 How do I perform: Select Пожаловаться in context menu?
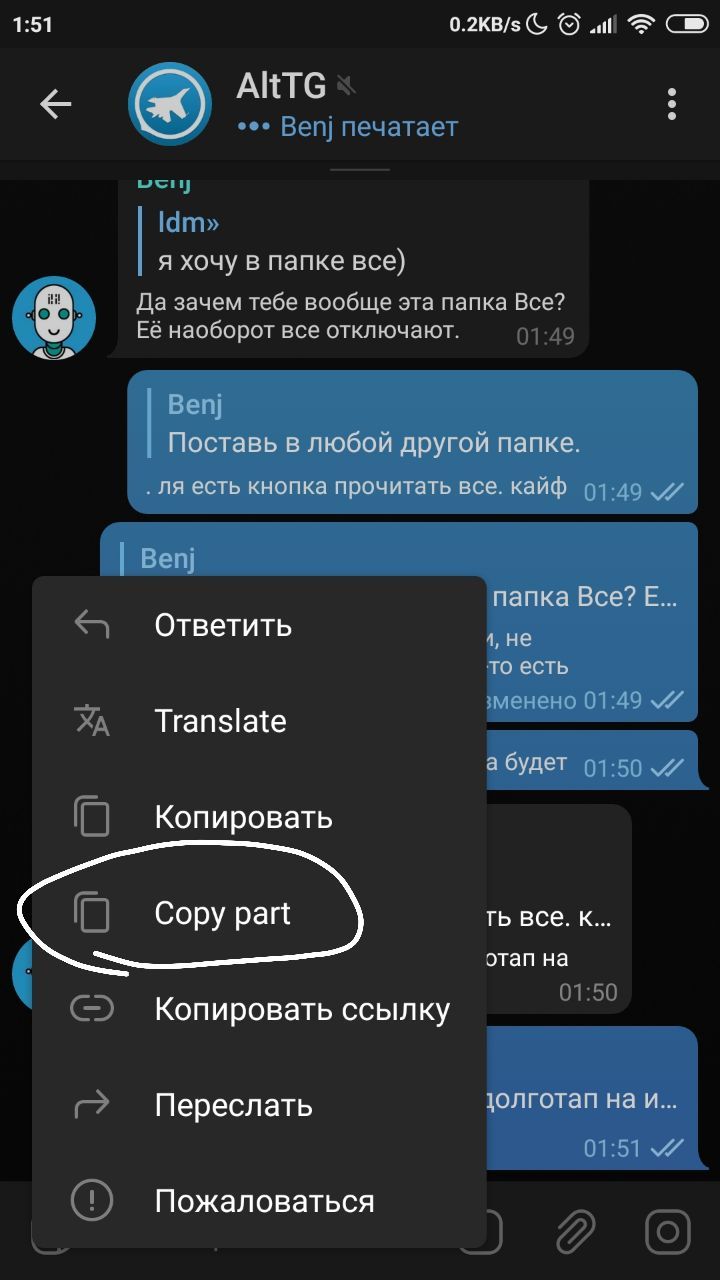259,1201
